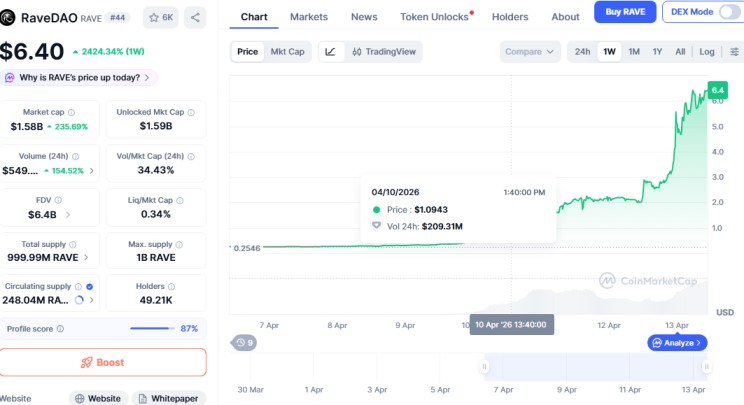Click Market cap value $1.58B

[27, 127]
